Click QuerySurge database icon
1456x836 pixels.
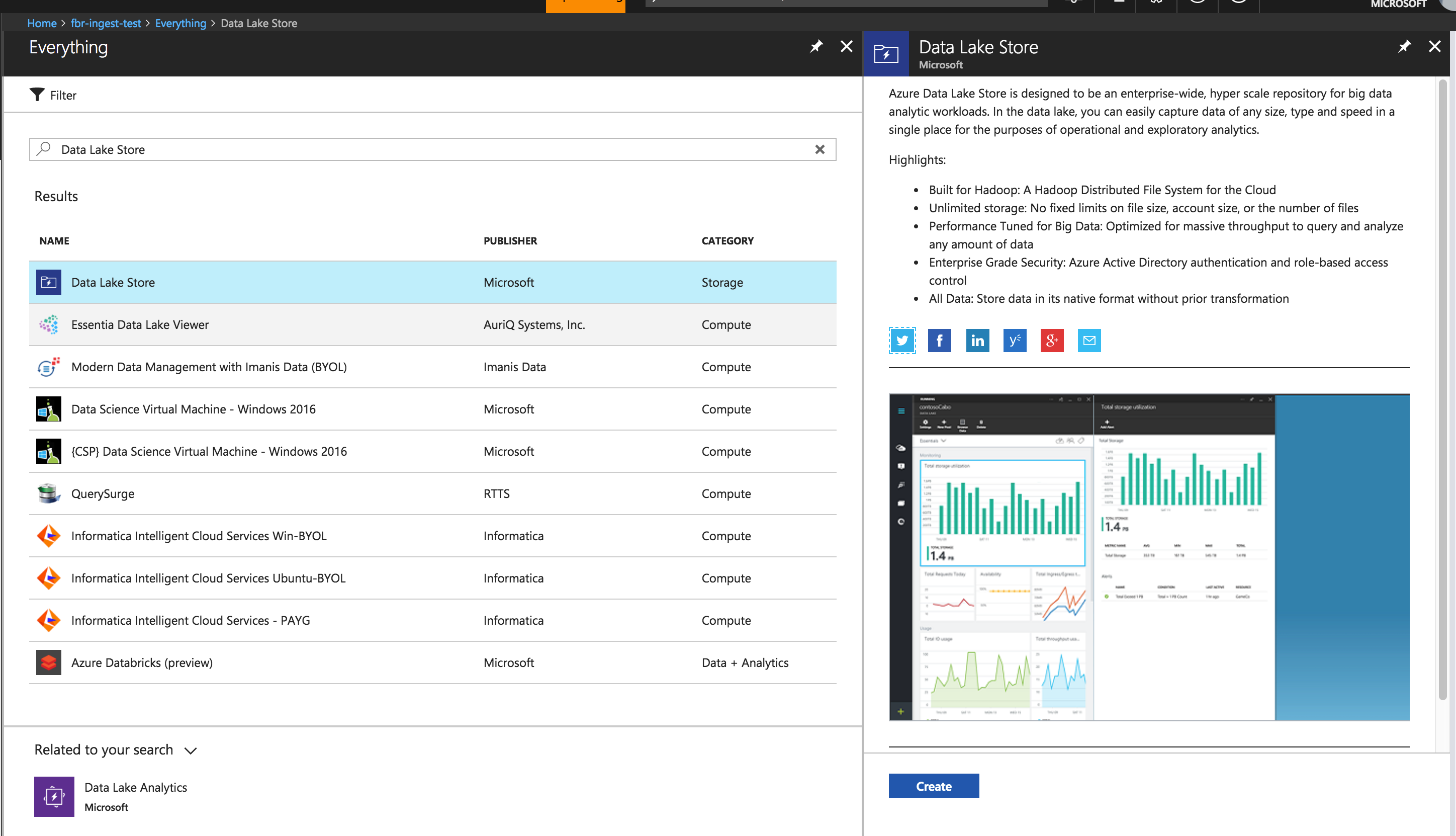49,493
